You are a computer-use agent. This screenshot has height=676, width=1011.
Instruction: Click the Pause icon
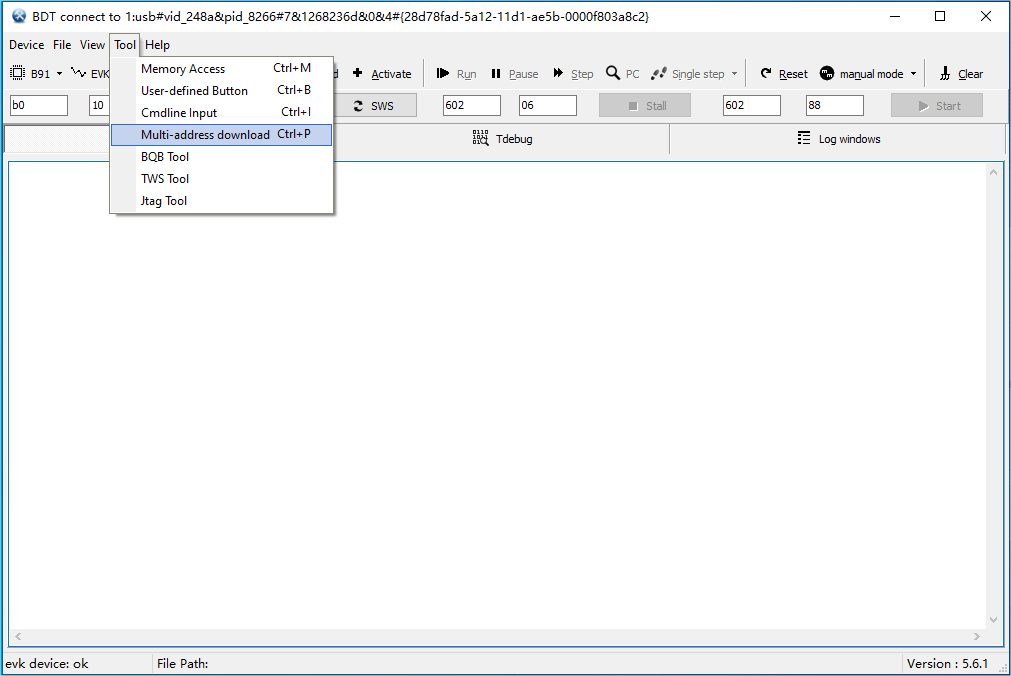point(496,74)
